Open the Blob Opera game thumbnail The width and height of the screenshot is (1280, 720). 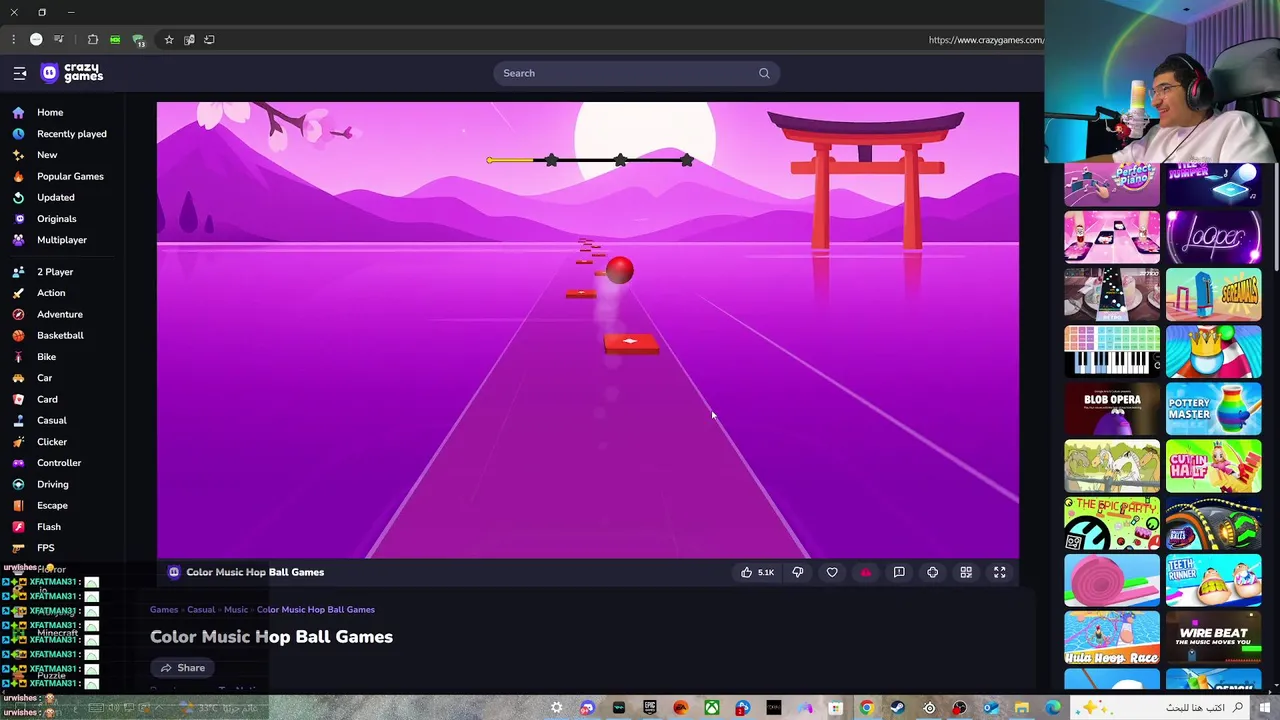click(1112, 409)
